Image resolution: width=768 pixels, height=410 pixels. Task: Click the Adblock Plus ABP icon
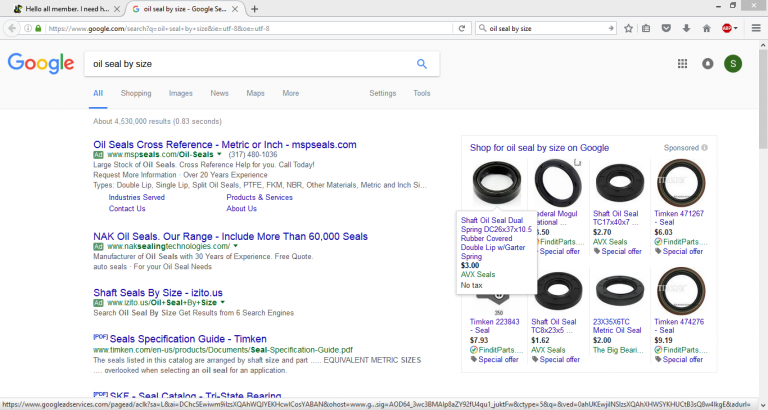point(726,28)
